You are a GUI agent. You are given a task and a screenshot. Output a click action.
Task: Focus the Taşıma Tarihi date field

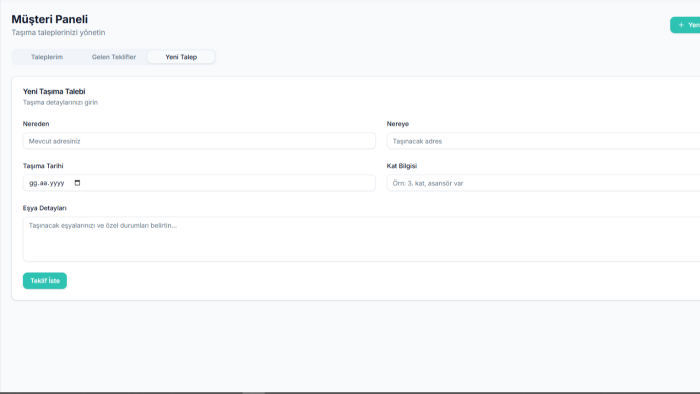199,183
